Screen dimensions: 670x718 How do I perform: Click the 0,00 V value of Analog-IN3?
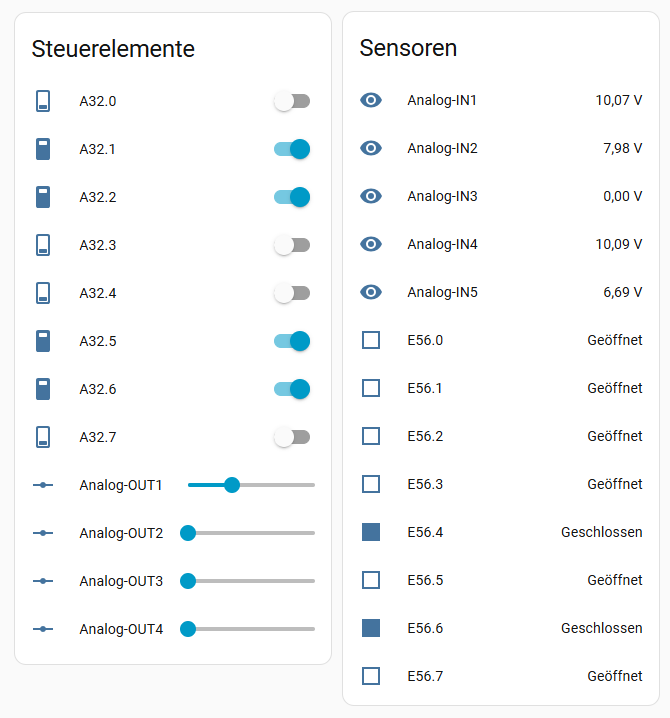point(622,196)
